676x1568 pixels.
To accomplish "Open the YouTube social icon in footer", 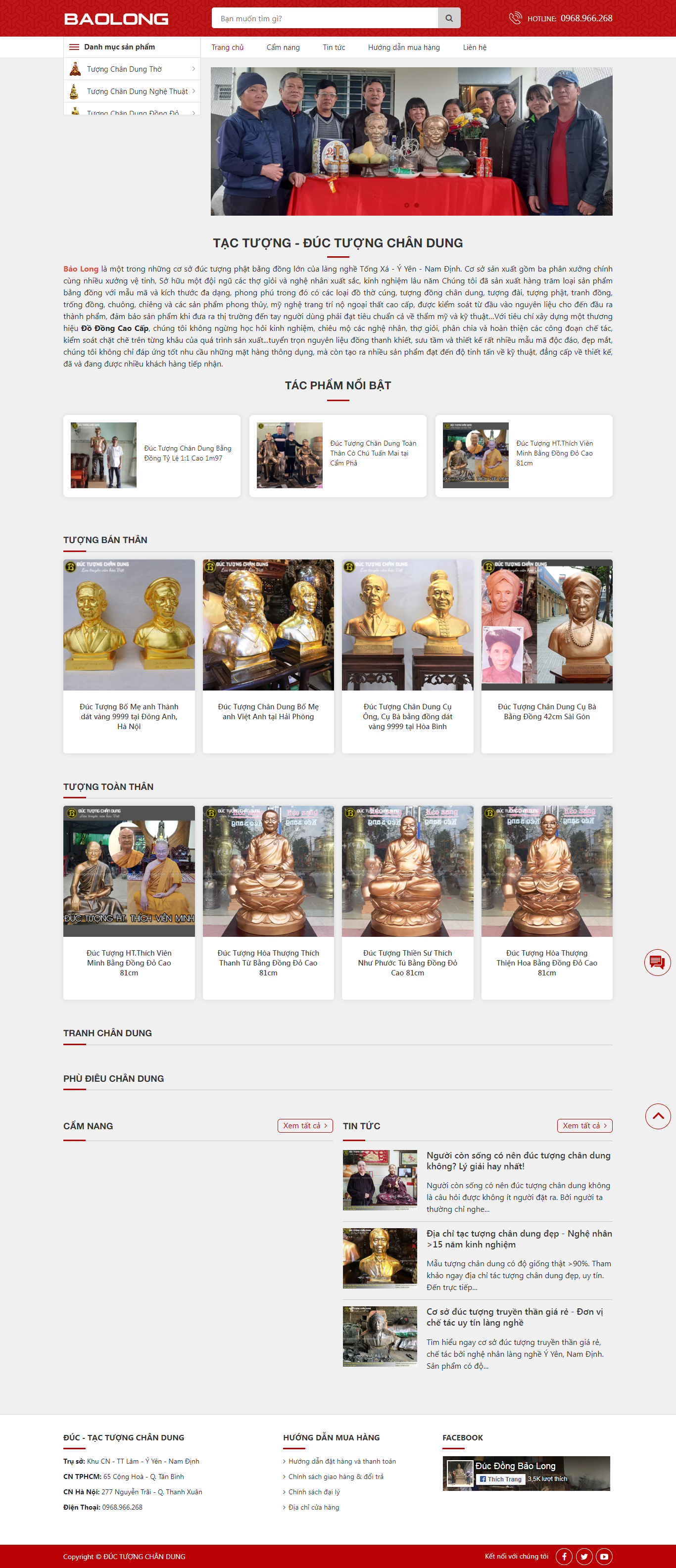I will 604,1557.
